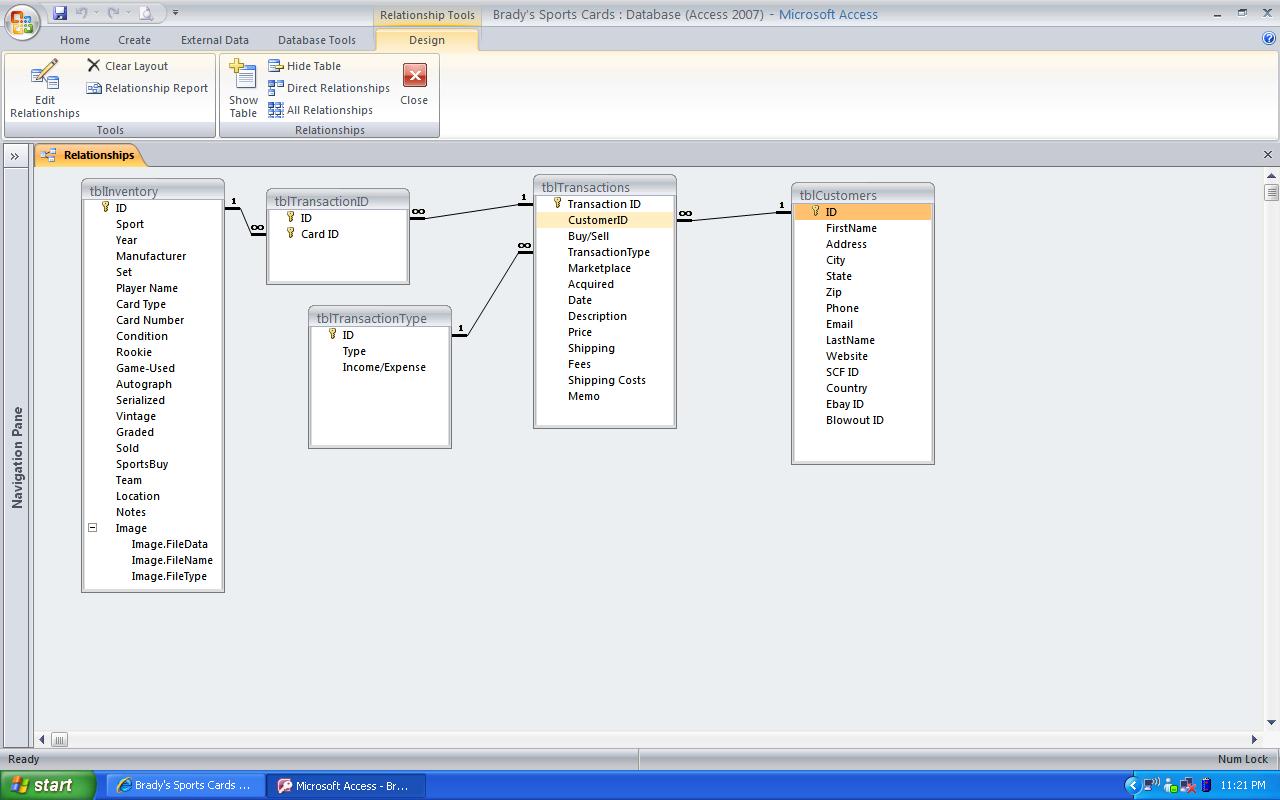
Task: Click the vertical scrollbar up arrow
Action: point(1271,177)
